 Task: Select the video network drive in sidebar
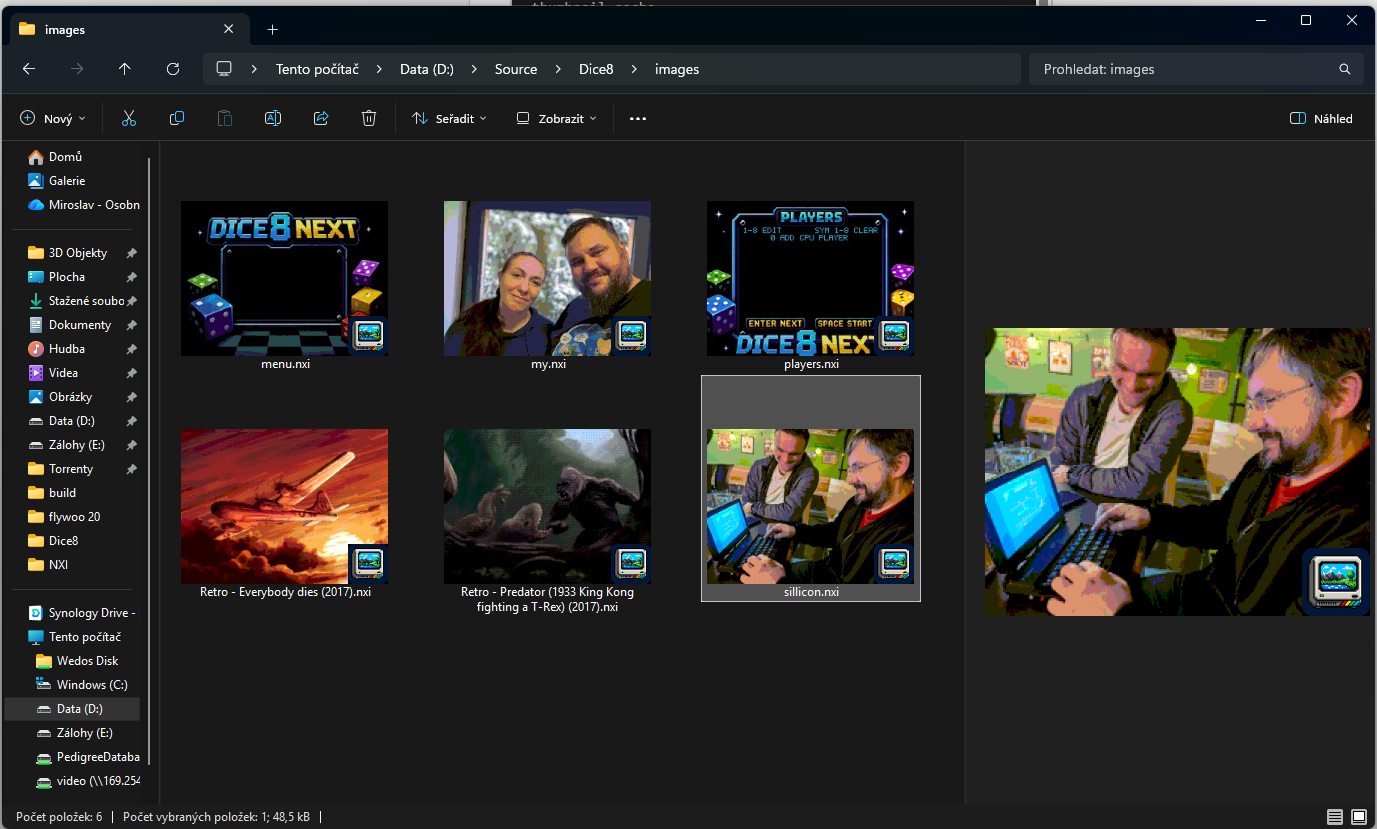(x=87, y=781)
